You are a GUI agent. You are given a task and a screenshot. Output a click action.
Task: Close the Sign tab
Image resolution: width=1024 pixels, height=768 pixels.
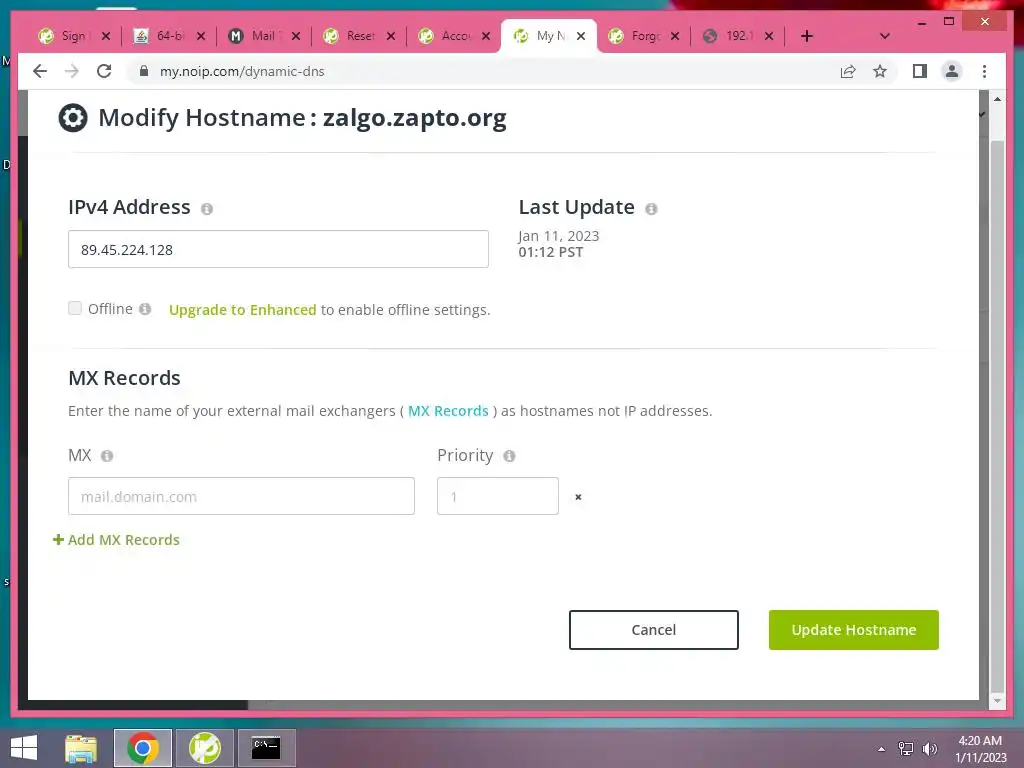[x=106, y=36]
